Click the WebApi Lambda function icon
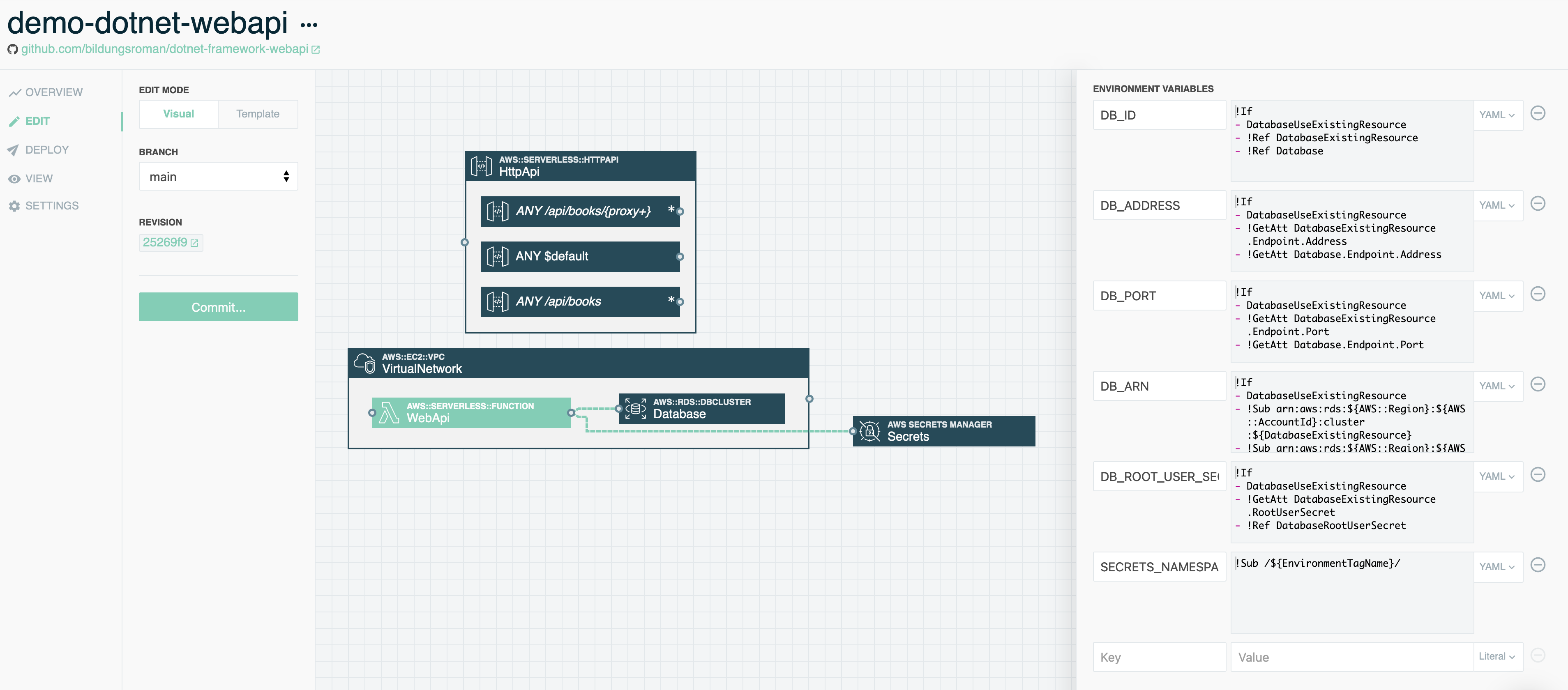The height and width of the screenshot is (690, 1568). tap(388, 412)
